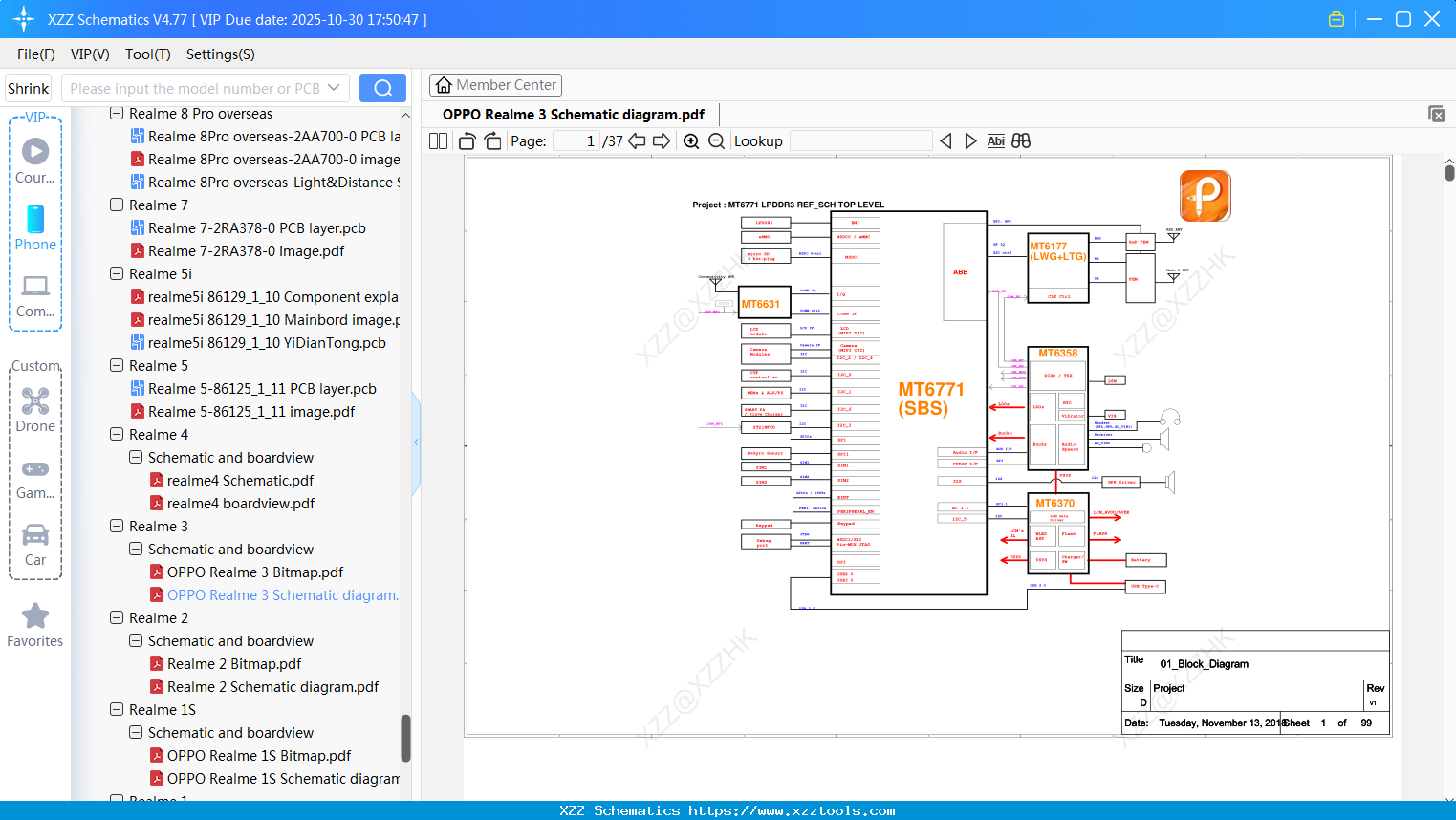Collapse Schematic and boardview under Realme 3
Viewport: 1456px width, 820px height.
136,550
